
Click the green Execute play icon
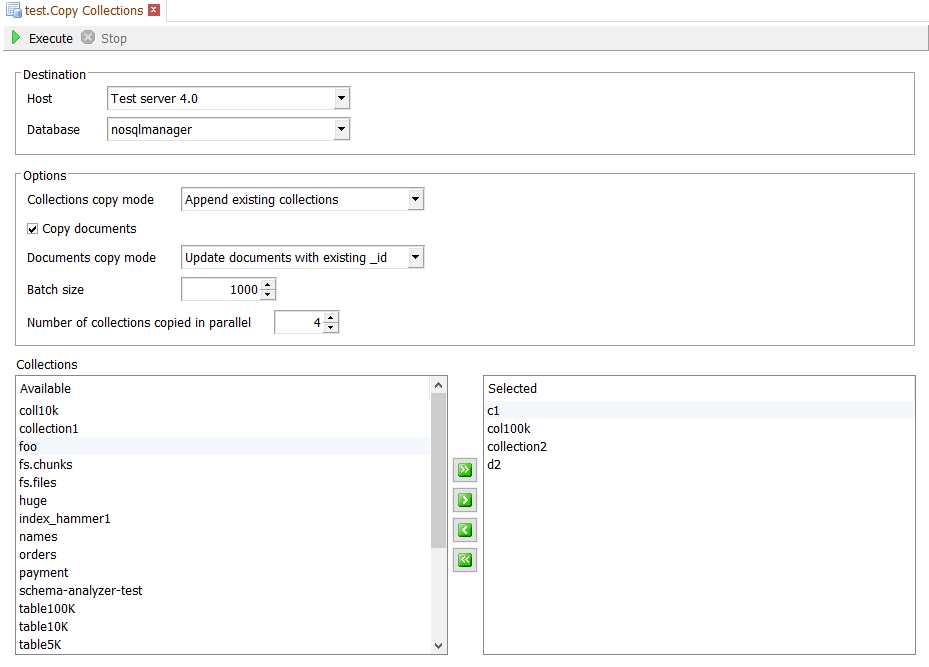coord(16,38)
